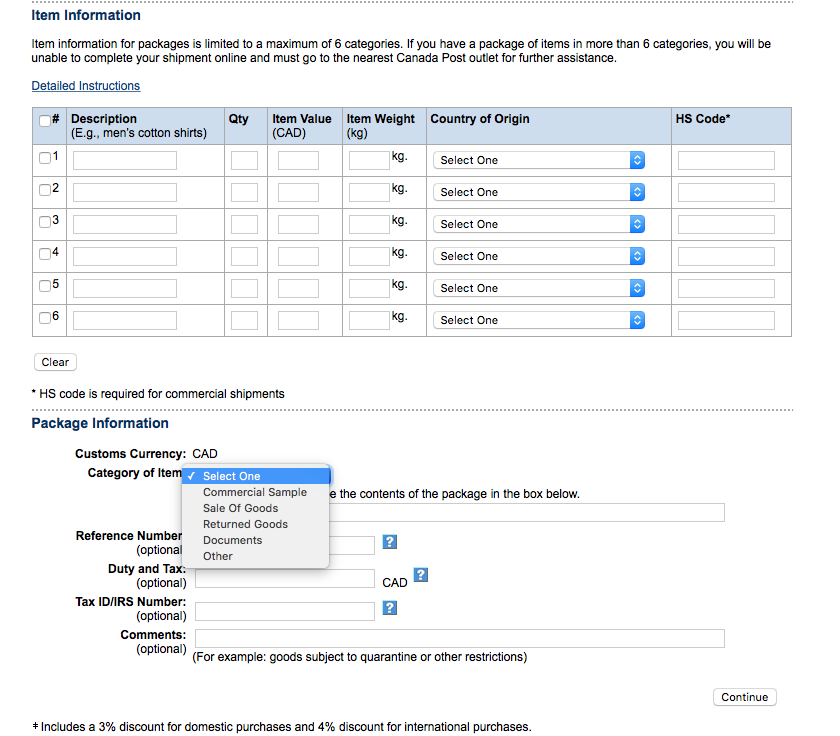Choose Sale Of Goods category
Viewport: 840px width, 736px height.
[x=256, y=508]
